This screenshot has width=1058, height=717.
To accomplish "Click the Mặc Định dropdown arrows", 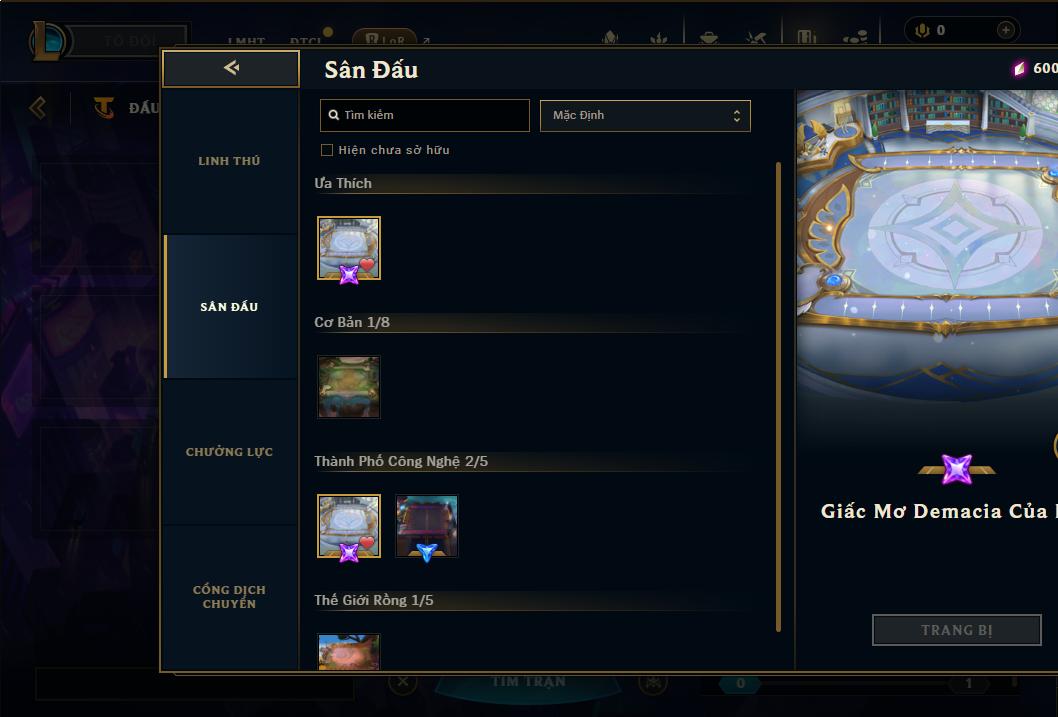I will click(737, 116).
